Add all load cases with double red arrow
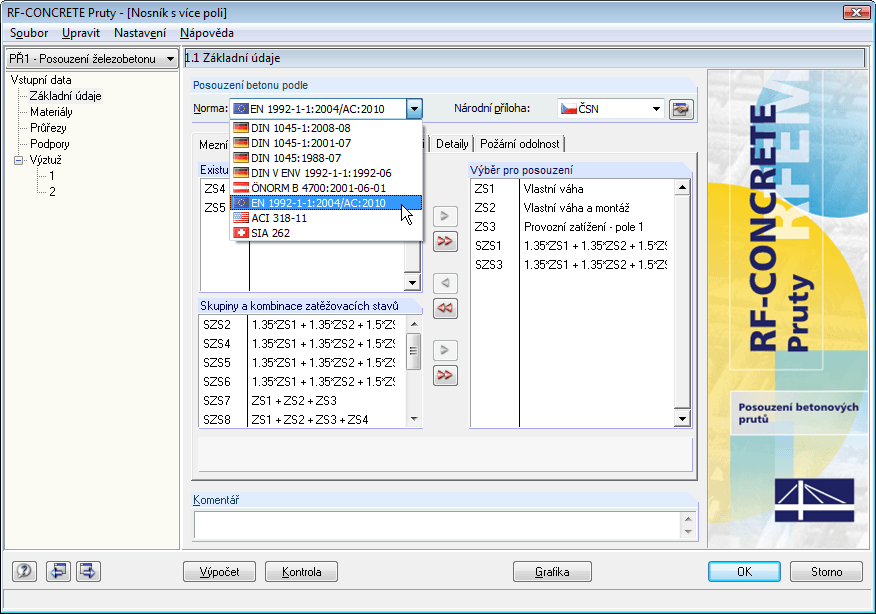 (x=445, y=241)
